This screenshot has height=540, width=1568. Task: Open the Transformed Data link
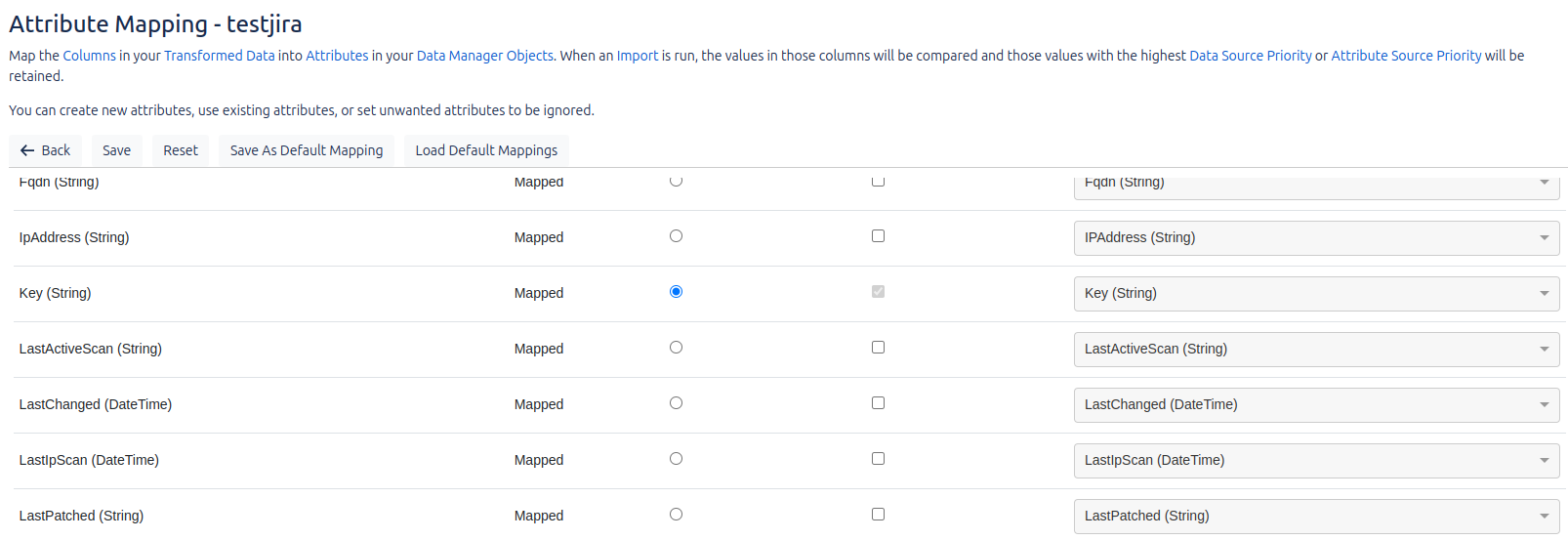(x=219, y=56)
